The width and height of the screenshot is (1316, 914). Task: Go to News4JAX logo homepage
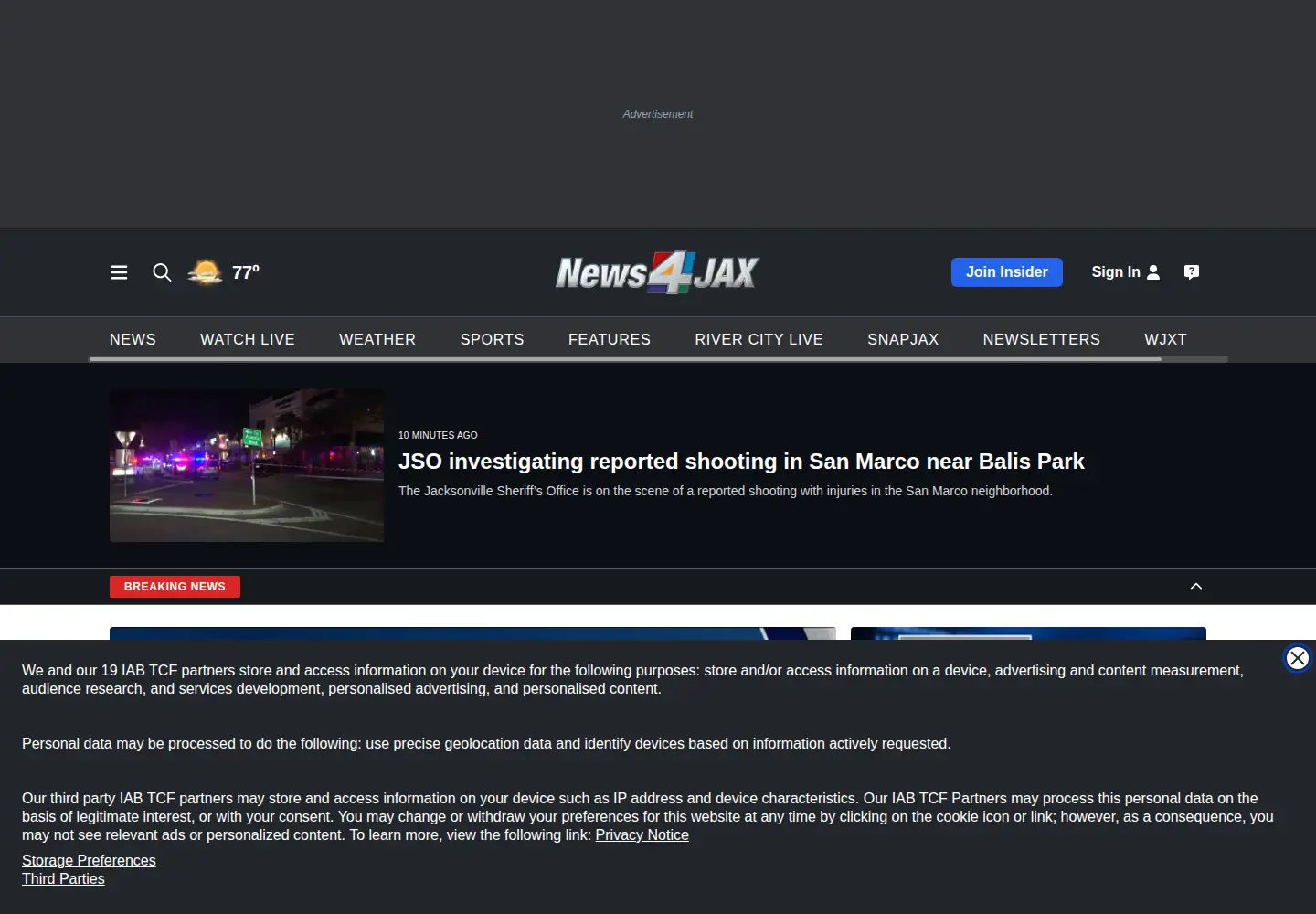pyautogui.click(x=657, y=272)
